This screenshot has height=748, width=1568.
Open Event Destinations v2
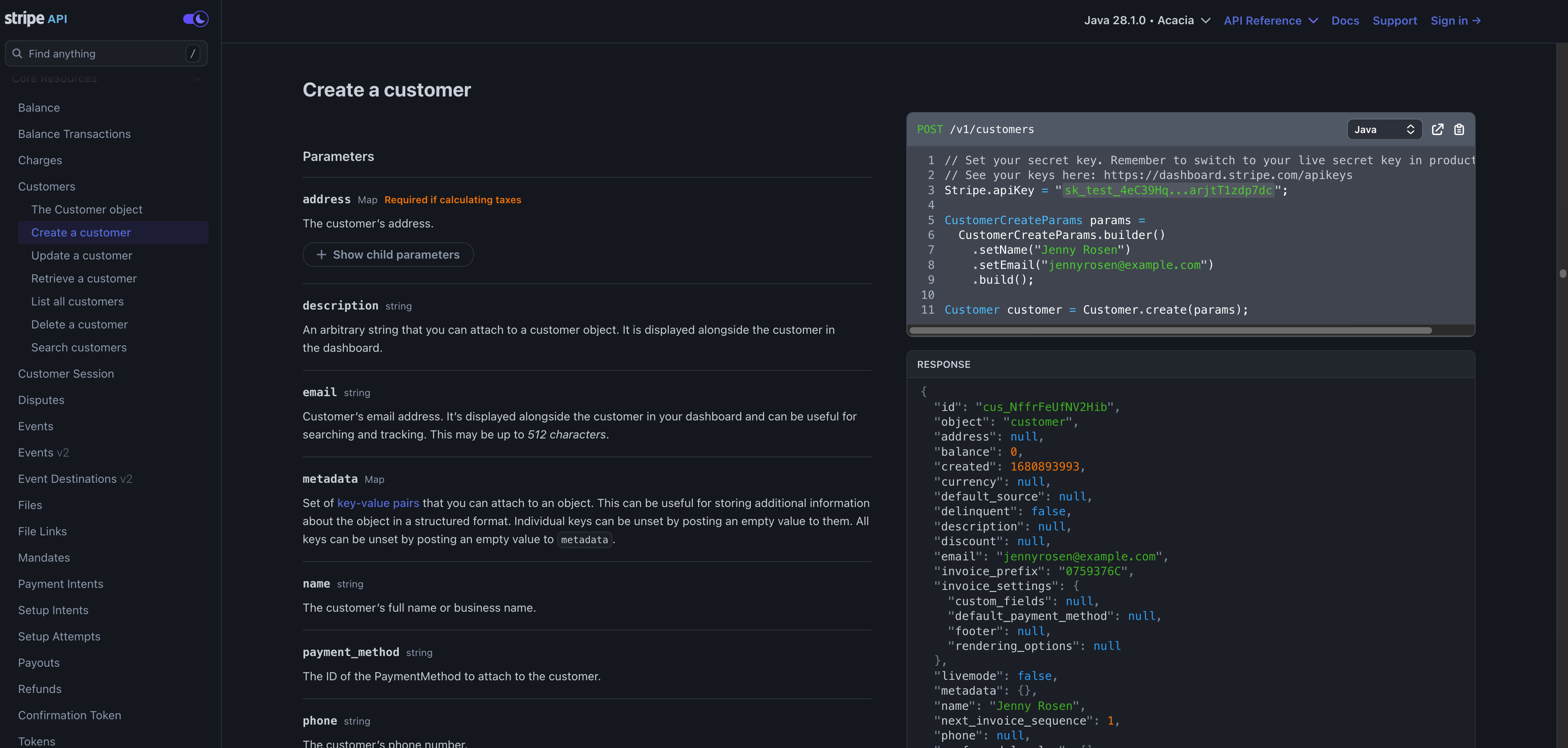click(75, 478)
